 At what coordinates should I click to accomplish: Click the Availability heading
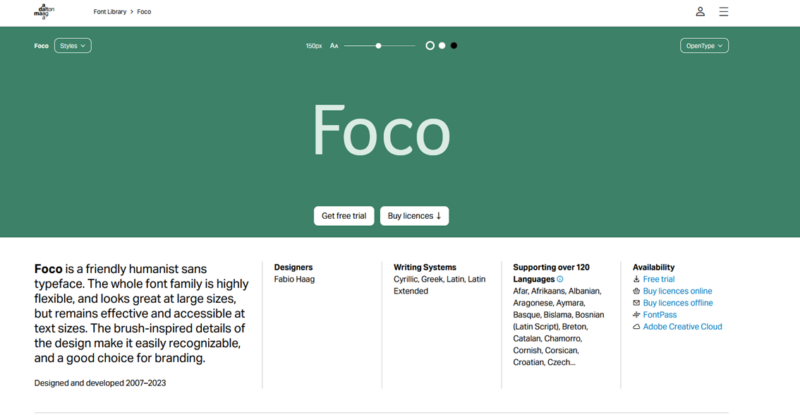[x=654, y=267]
